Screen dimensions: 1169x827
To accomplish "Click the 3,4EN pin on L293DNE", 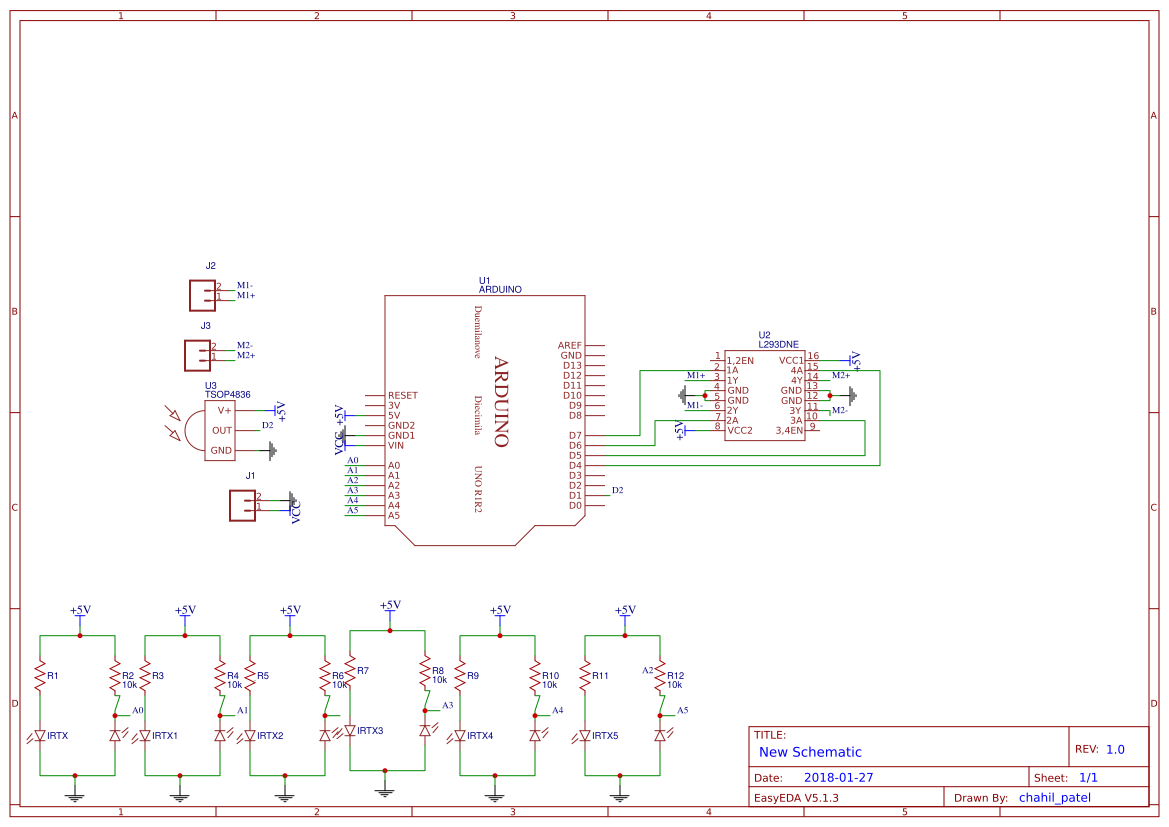I will pyautogui.click(x=789, y=430).
